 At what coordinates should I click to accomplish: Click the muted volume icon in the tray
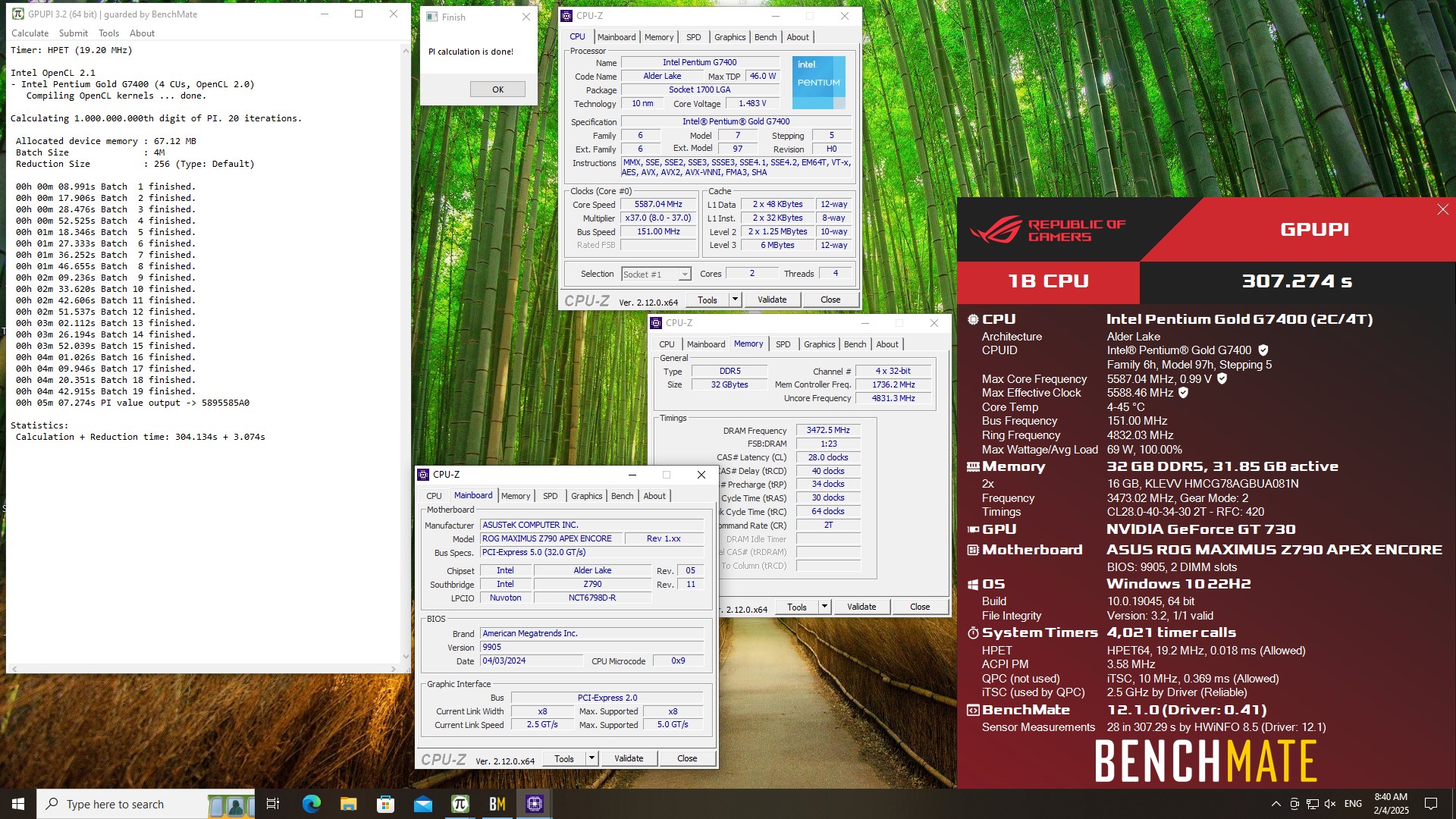click(x=1330, y=804)
